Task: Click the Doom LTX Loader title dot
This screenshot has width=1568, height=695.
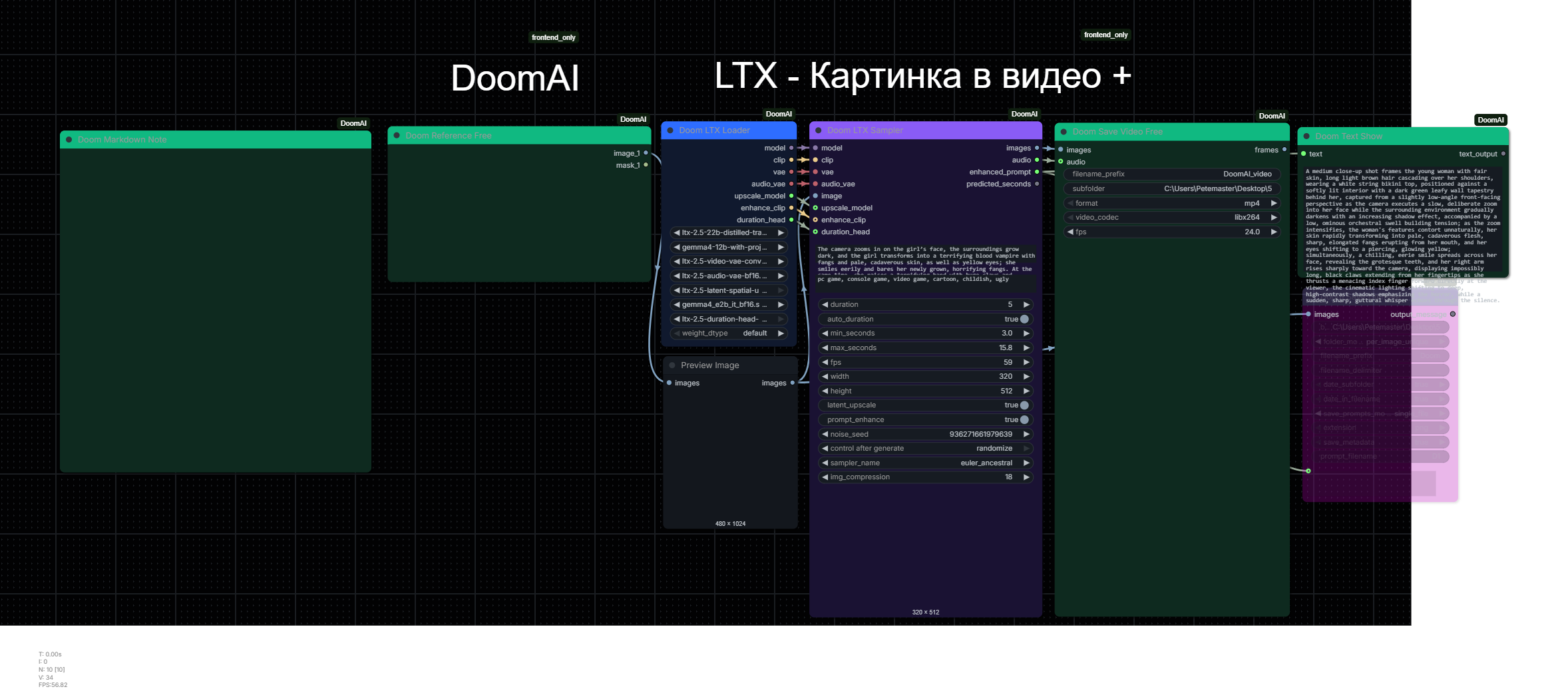Action: [x=670, y=130]
